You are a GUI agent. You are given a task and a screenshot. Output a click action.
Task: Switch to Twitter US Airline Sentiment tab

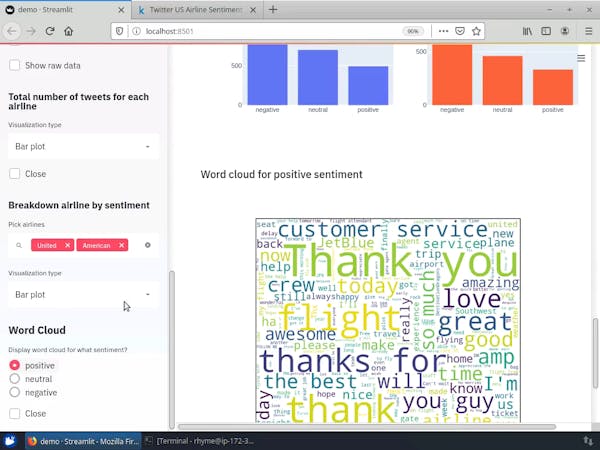pos(195,10)
